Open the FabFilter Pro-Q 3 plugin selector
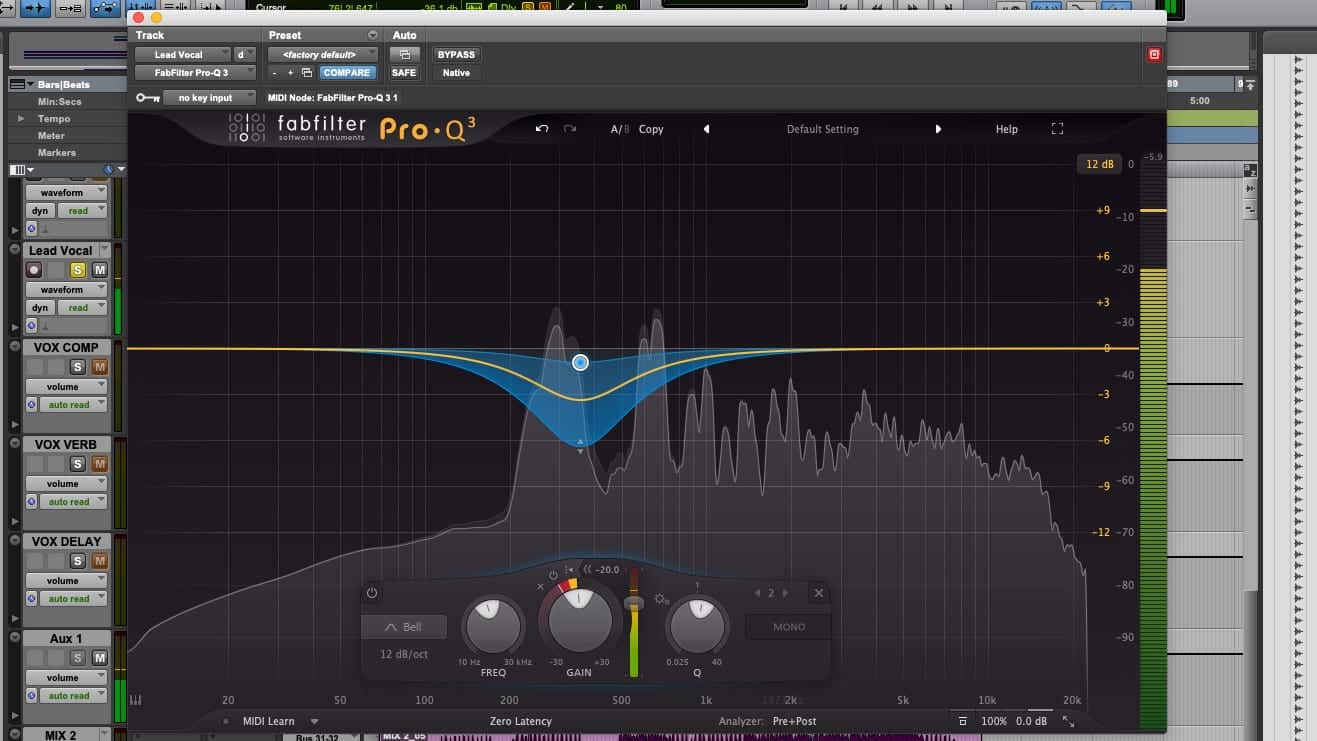This screenshot has height=741, width=1317. [196, 73]
